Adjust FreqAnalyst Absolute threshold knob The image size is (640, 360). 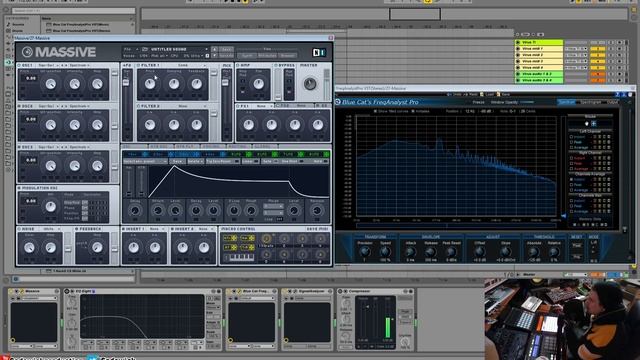[x=534, y=252]
